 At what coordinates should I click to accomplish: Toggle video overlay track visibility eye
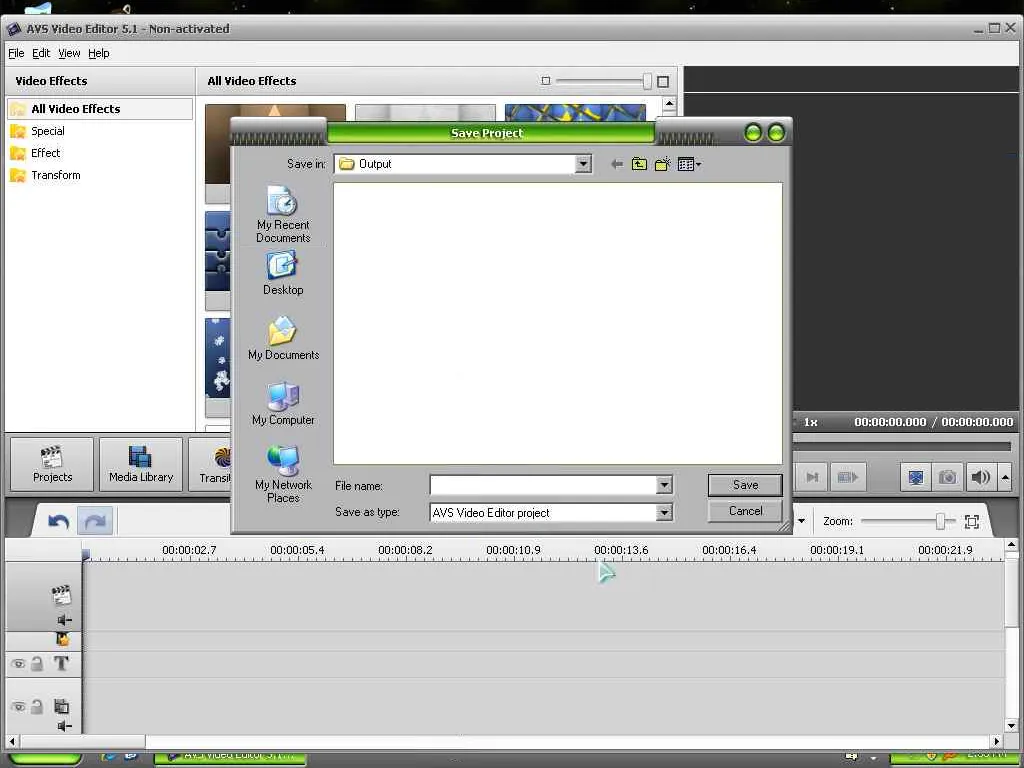18,707
